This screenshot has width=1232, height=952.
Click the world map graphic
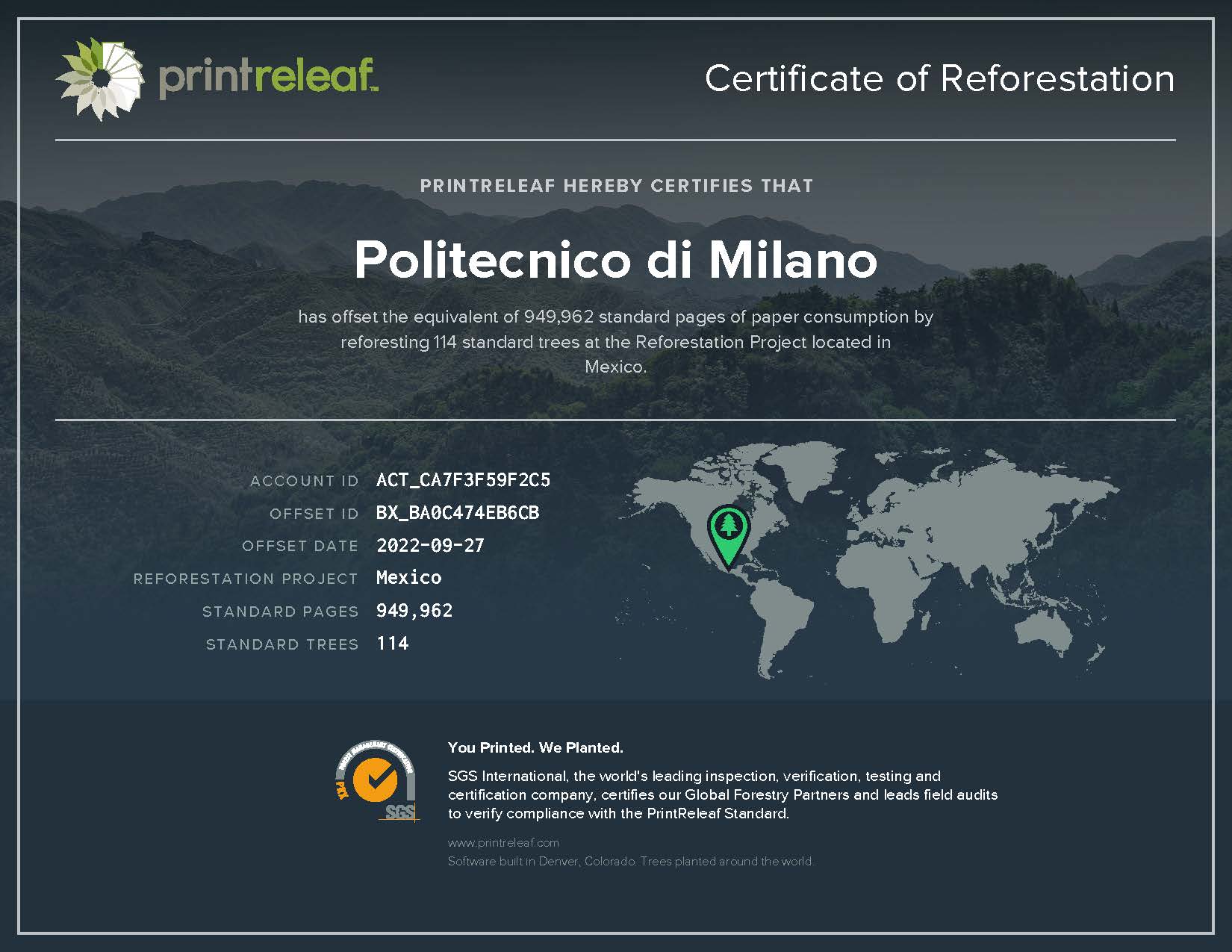868,560
